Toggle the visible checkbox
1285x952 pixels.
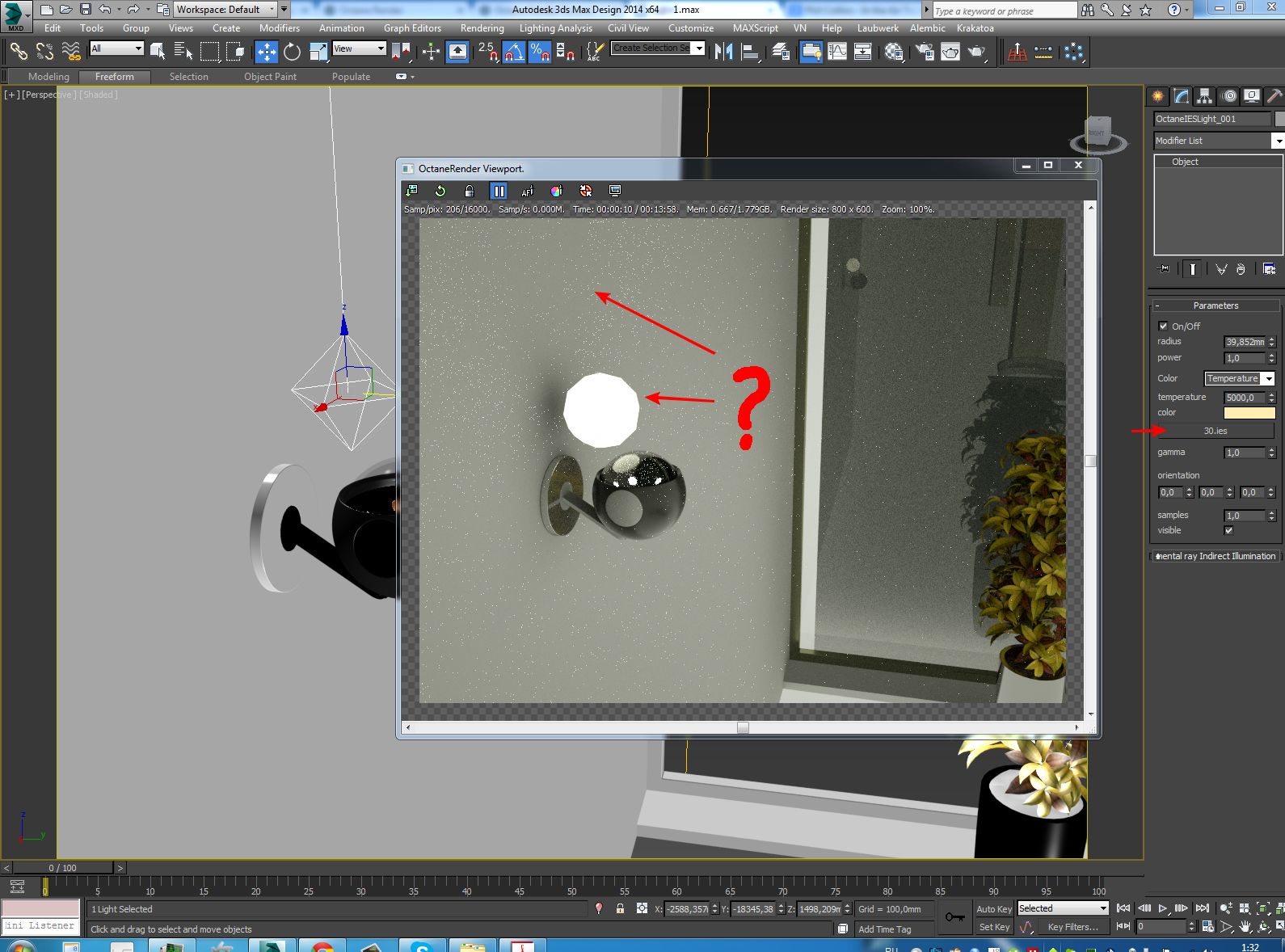(x=1228, y=530)
